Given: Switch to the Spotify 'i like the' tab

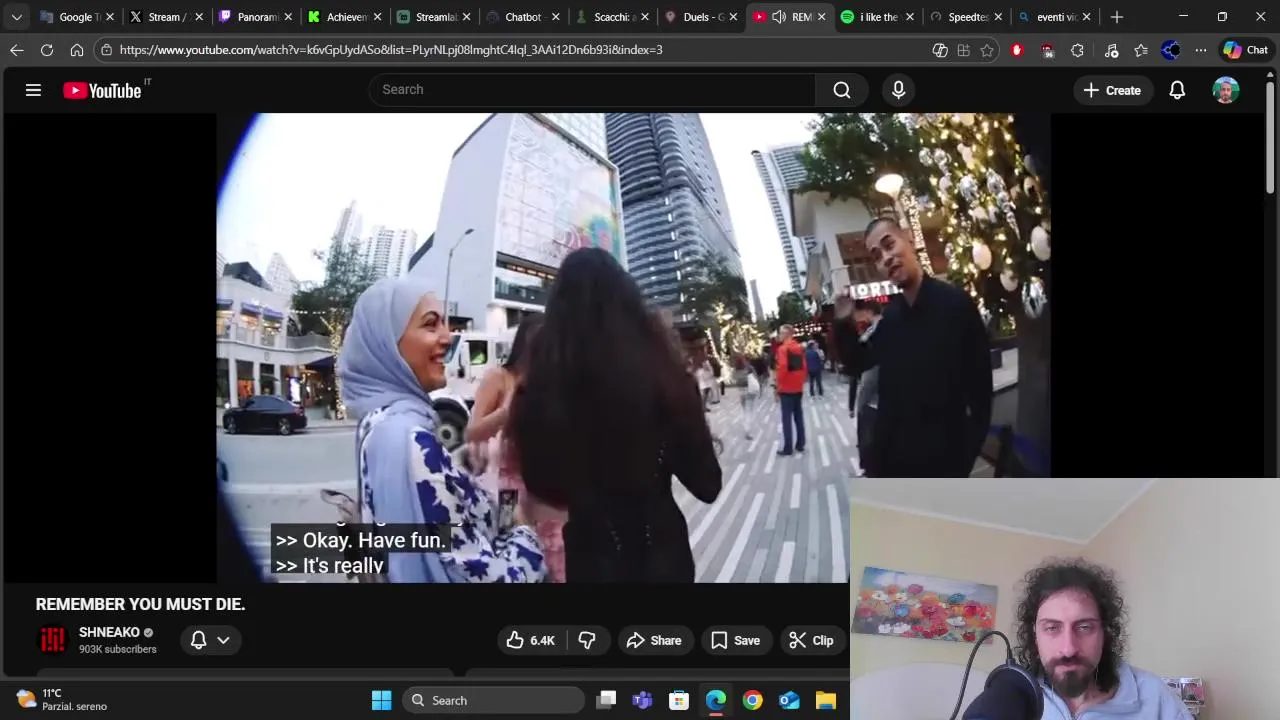Looking at the screenshot, I should pos(877,17).
